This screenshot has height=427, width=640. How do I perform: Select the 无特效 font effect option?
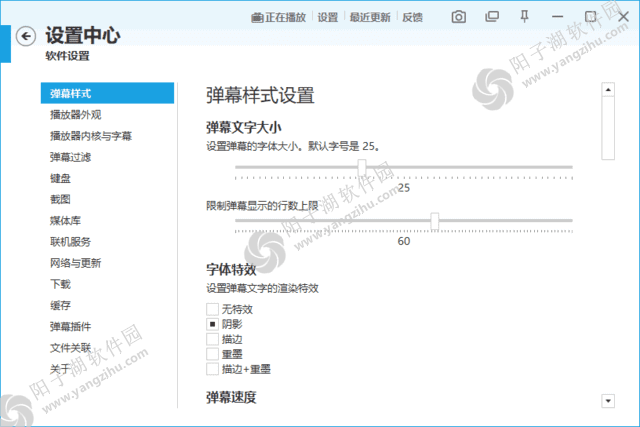[x=212, y=309]
